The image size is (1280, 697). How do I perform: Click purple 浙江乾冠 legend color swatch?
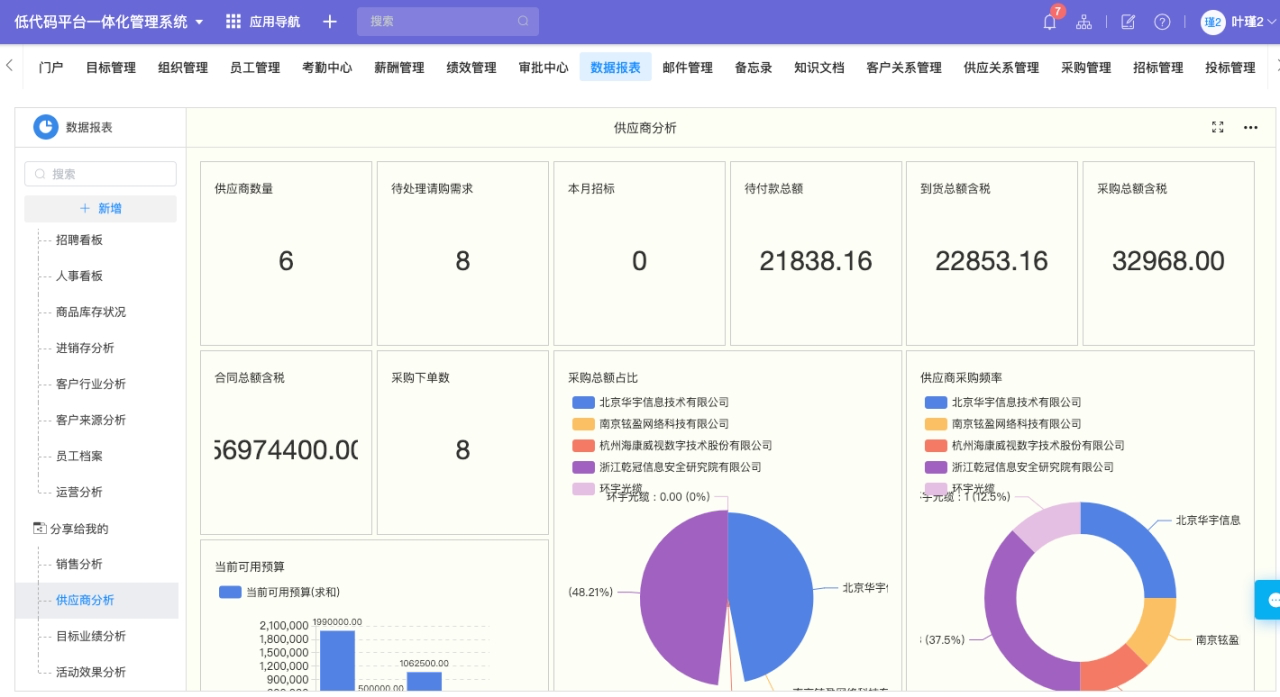(x=583, y=467)
